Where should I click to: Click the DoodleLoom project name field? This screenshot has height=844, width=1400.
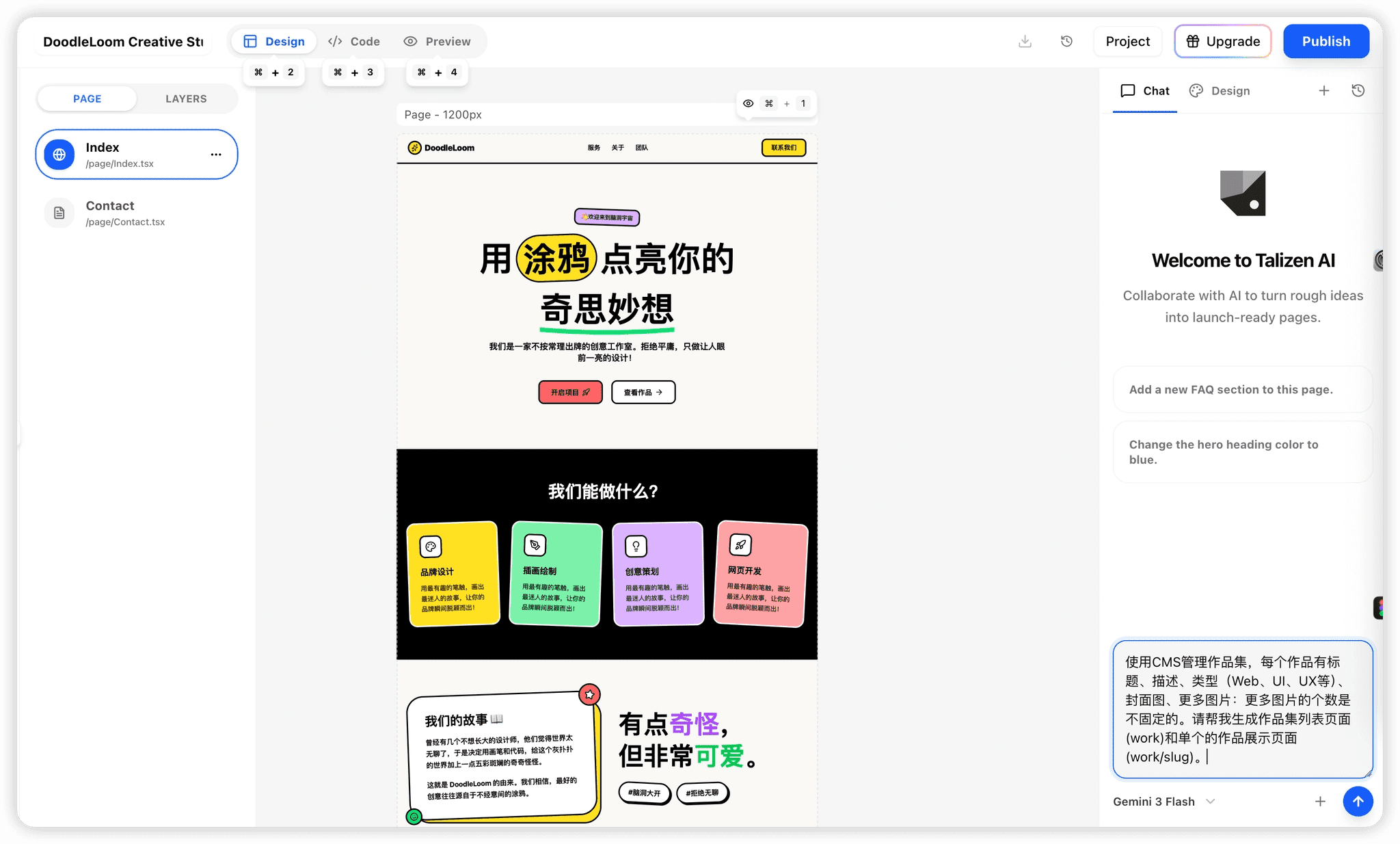coord(123,42)
